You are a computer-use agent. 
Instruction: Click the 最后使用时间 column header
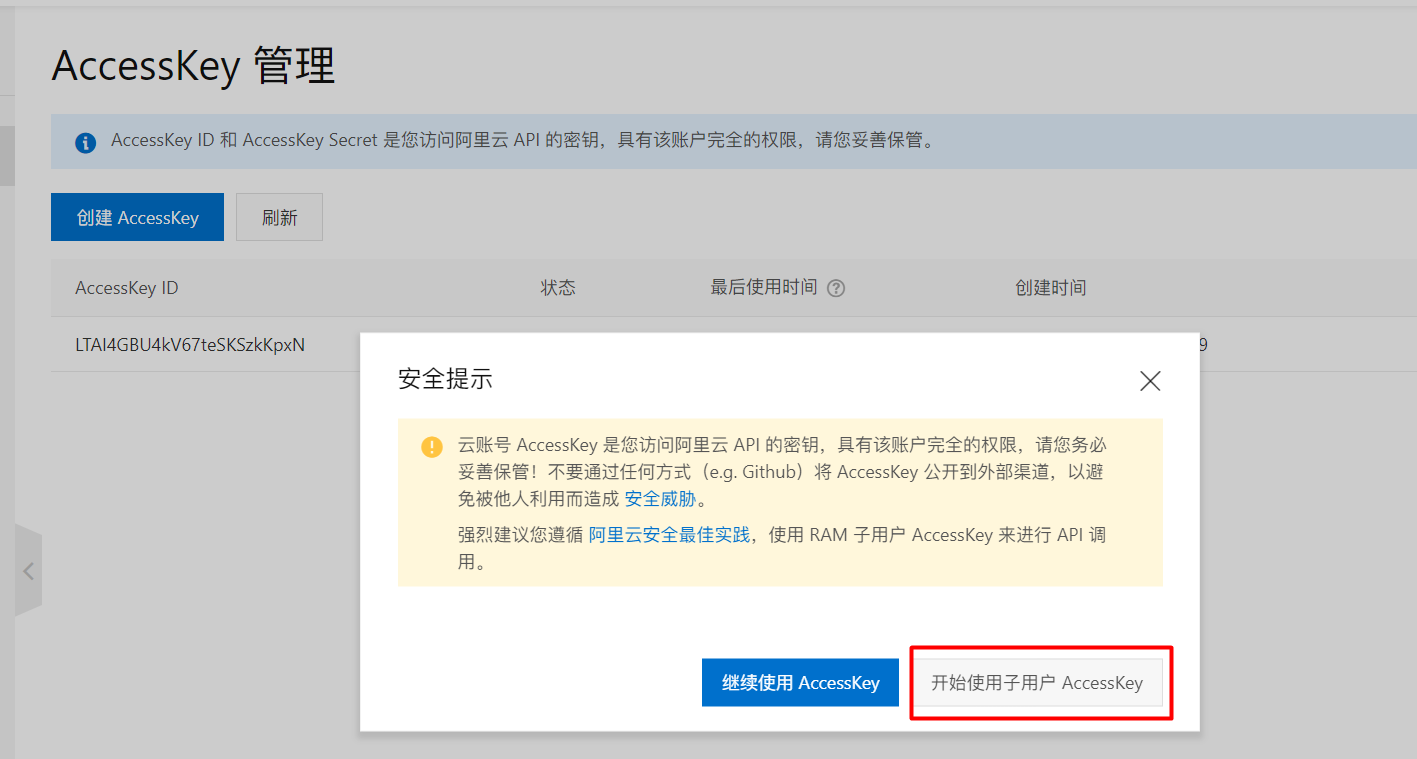(x=764, y=288)
